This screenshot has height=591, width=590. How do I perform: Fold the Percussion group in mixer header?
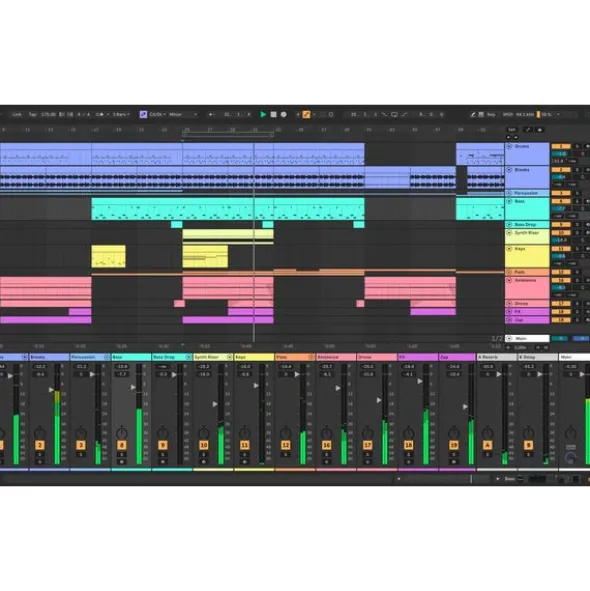(106, 357)
